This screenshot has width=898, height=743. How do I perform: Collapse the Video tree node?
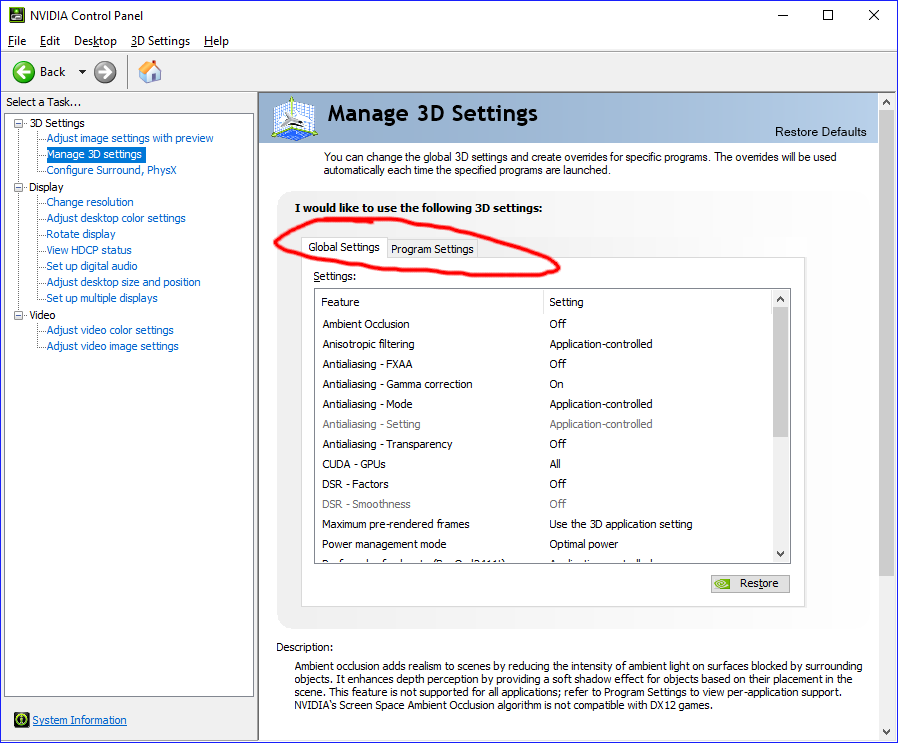click(x=19, y=315)
